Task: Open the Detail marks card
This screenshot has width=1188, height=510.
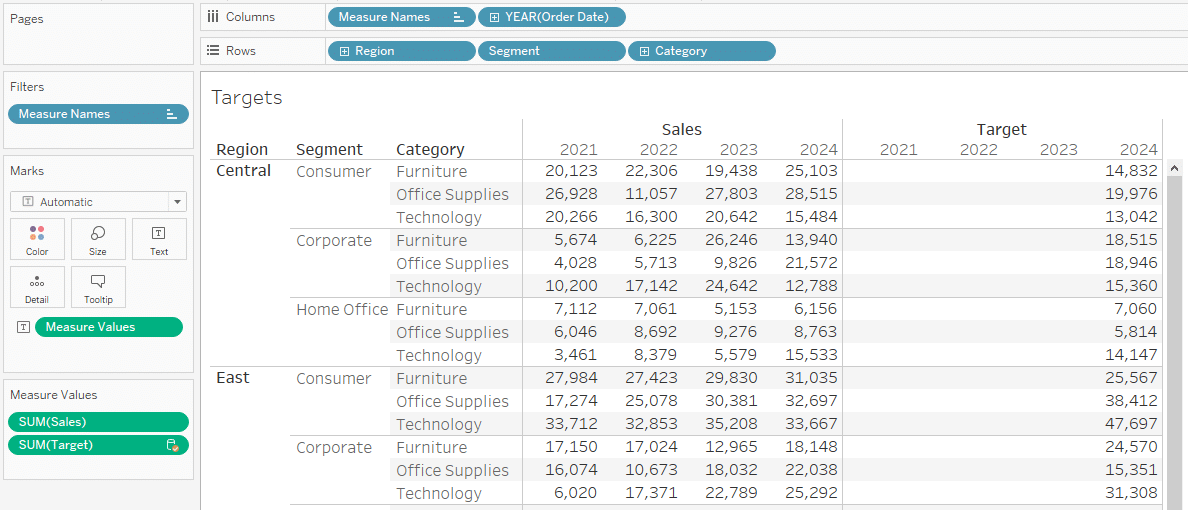Action: (37, 287)
